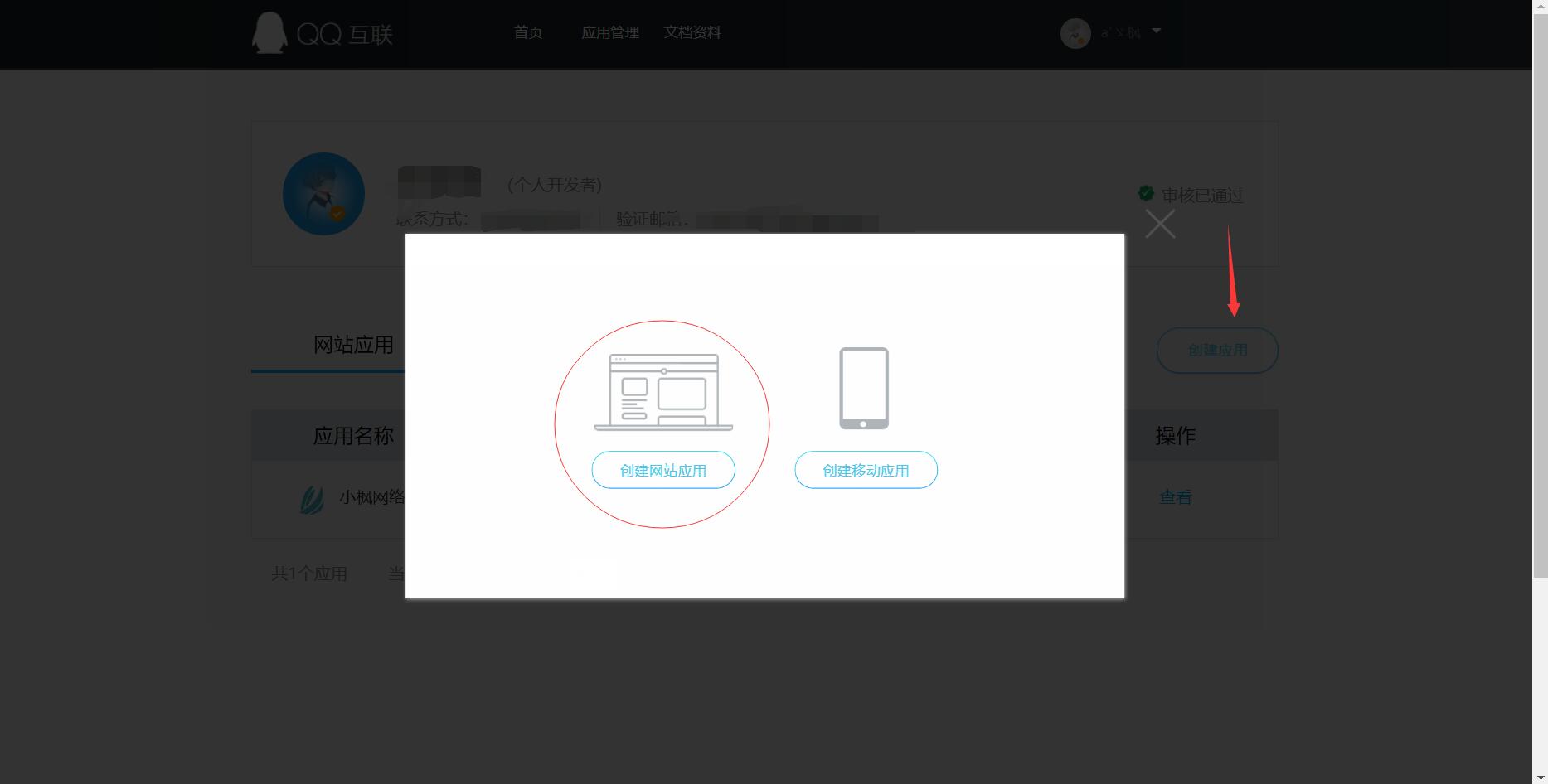The height and width of the screenshot is (784, 1548).
Task: Click the QQ penguin logo
Action: tap(269, 33)
